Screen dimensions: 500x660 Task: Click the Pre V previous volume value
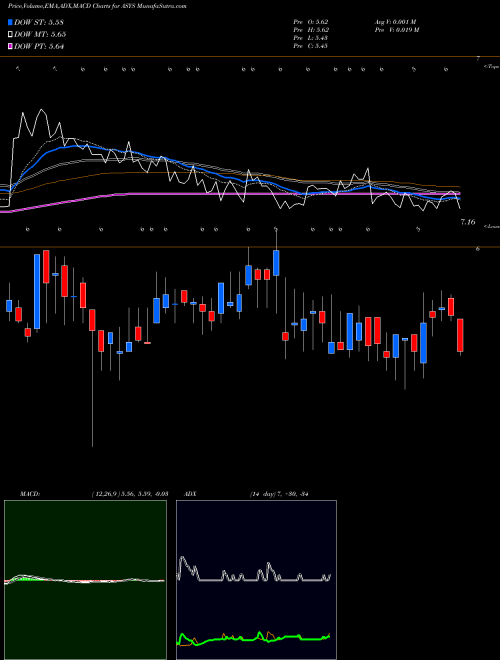click(x=396, y=30)
